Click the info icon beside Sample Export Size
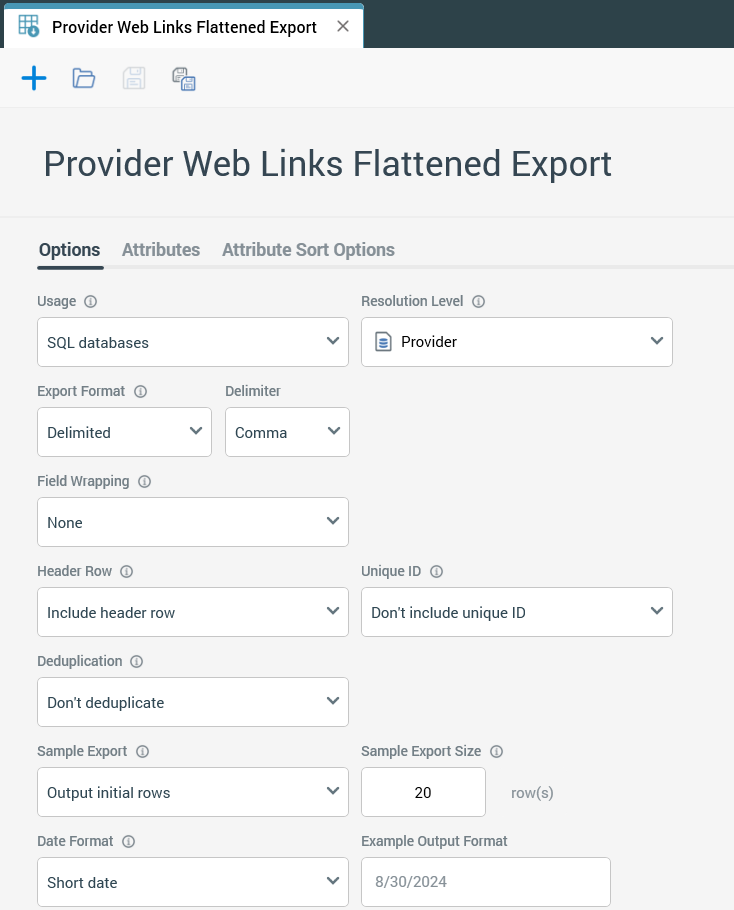The image size is (734, 910). (x=497, y=751)
